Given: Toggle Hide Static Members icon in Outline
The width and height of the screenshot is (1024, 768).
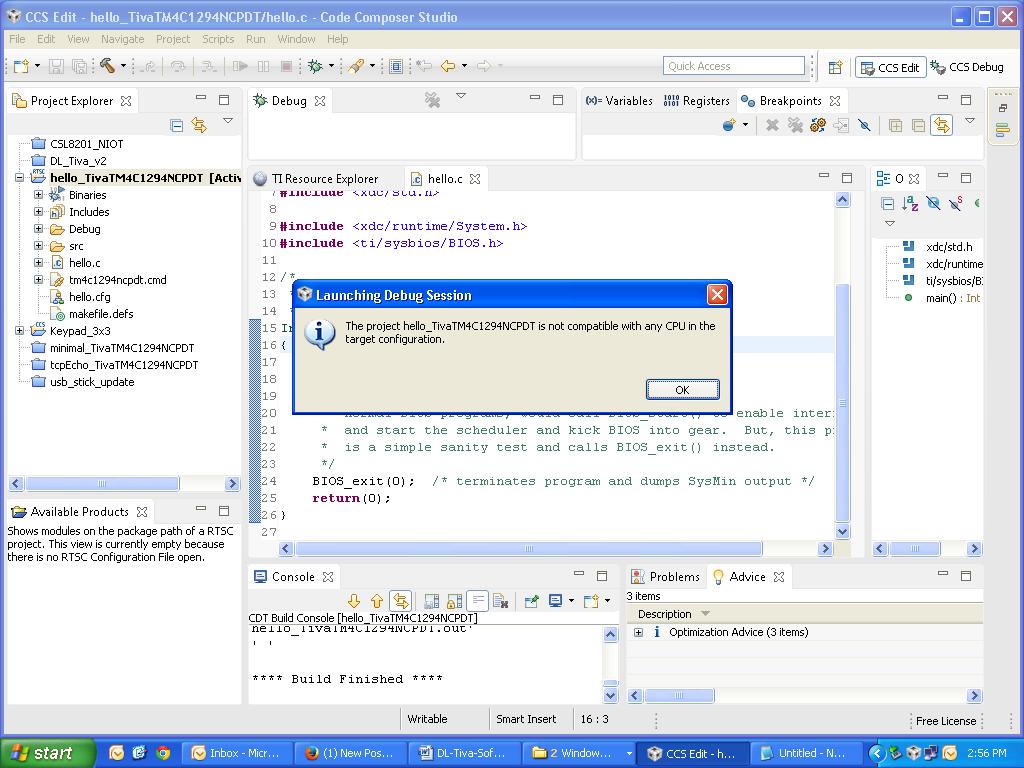Looking at the screenshot, I should pos(956,203).
